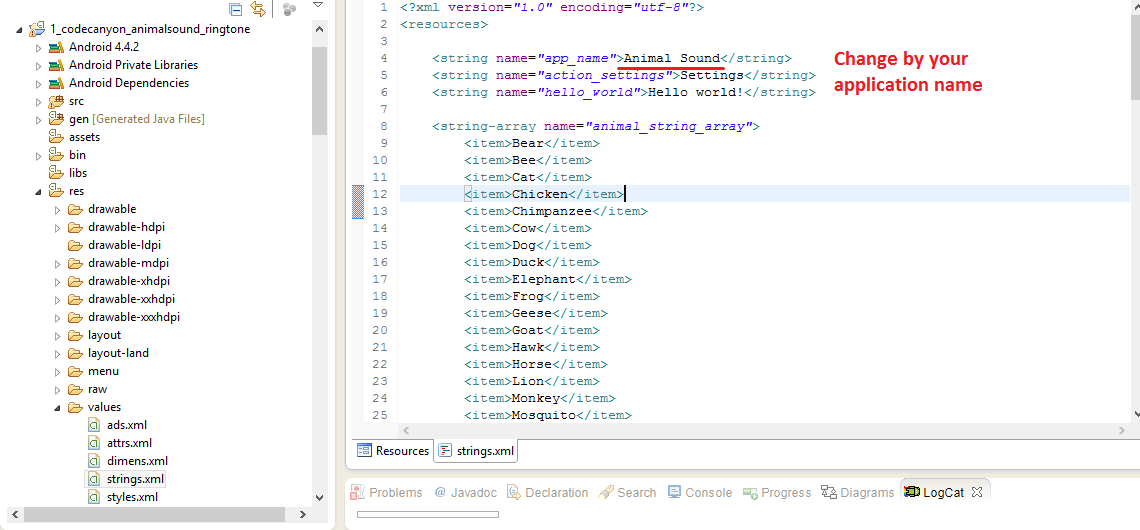The image size is (1140, 530).
Task: Expand the raw folder arrow
Action: [x=58, y=390]
